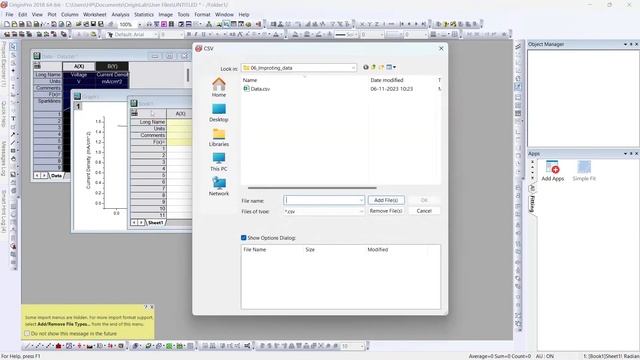This screenshot has height=360, width=640.
Task: Open the Plot menu
Action: click(52, 14)
